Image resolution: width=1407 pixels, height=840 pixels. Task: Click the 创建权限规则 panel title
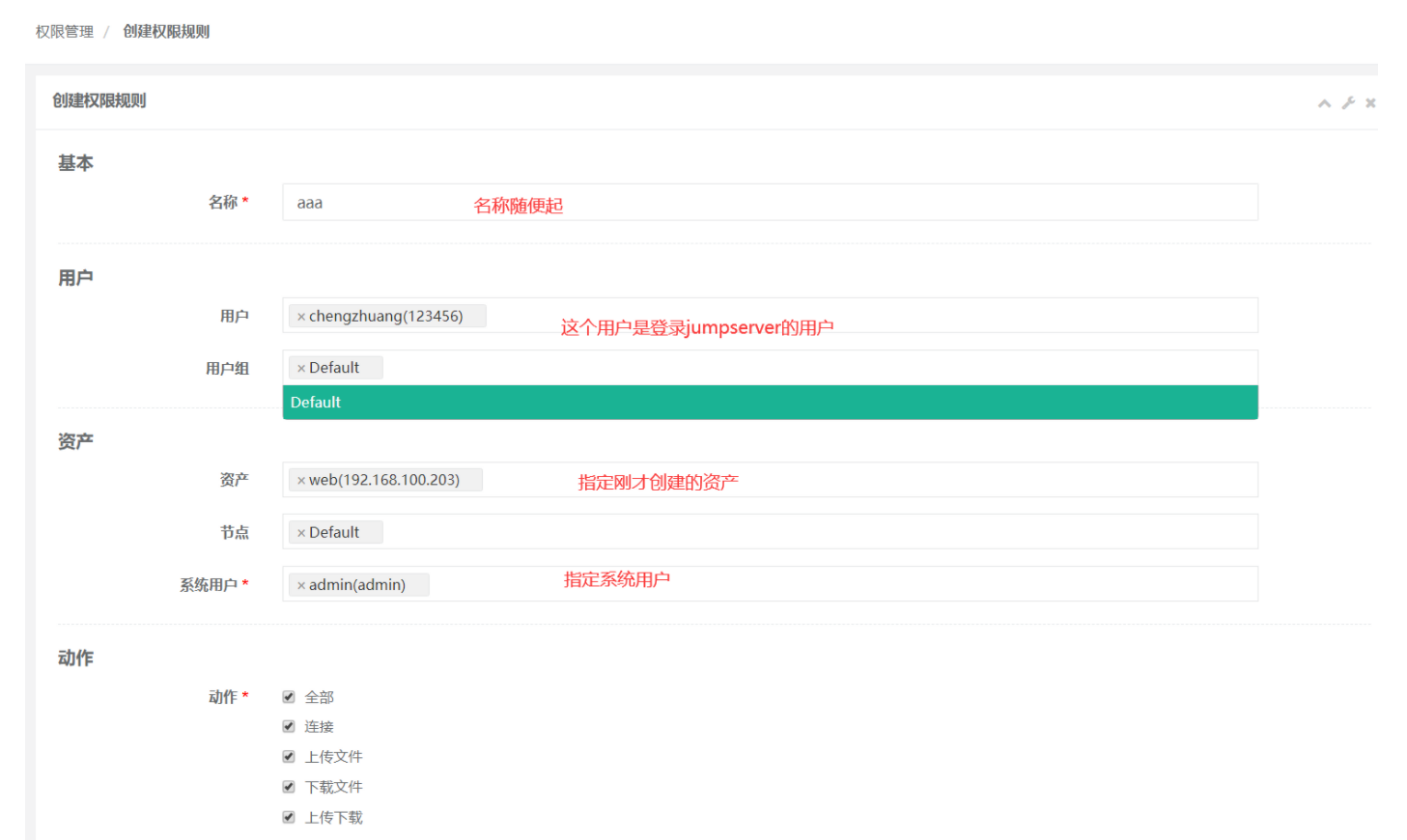pyautogui.click(x=99, y=101)
